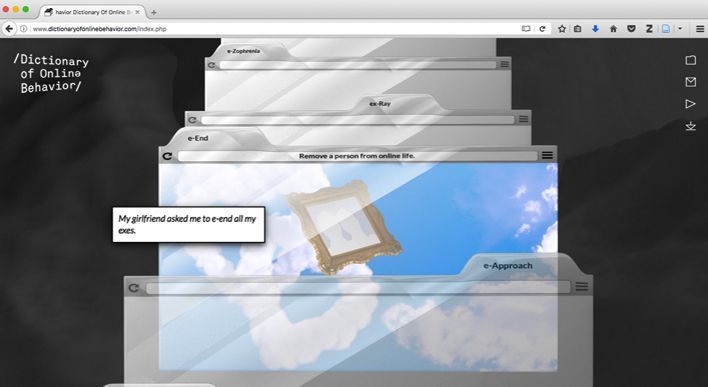The height and width of the screenshot is (387, 708).
Task: Click the empty address bar of ex-Ray window
Action: [358, 120]
